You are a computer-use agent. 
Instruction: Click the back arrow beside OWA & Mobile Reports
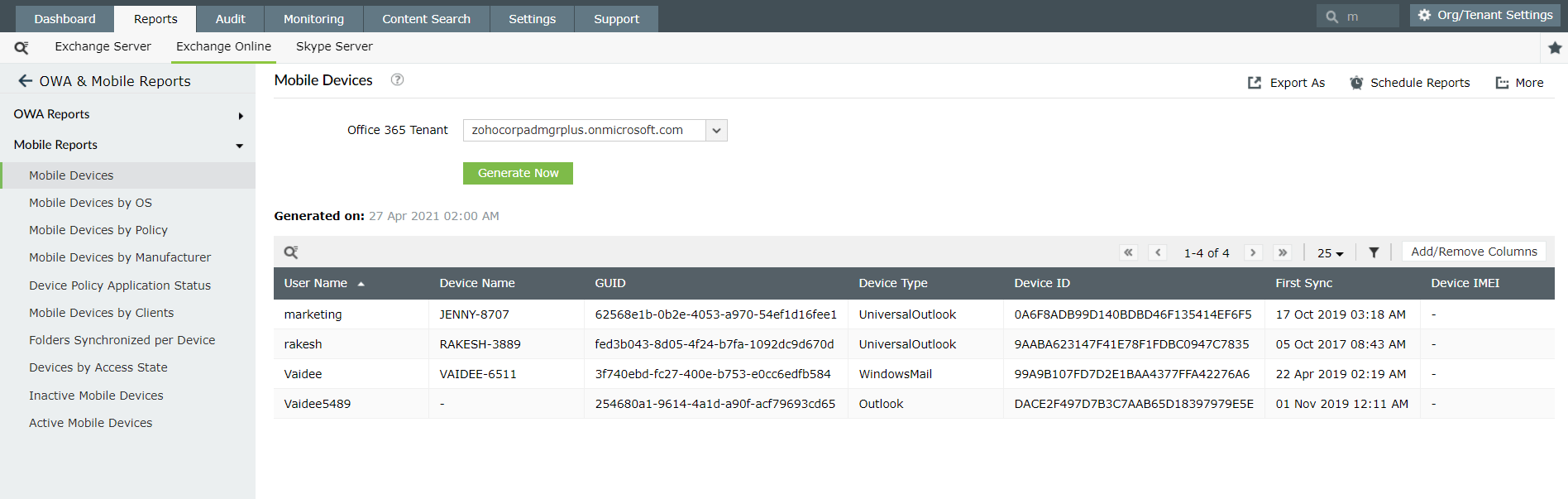25,81
